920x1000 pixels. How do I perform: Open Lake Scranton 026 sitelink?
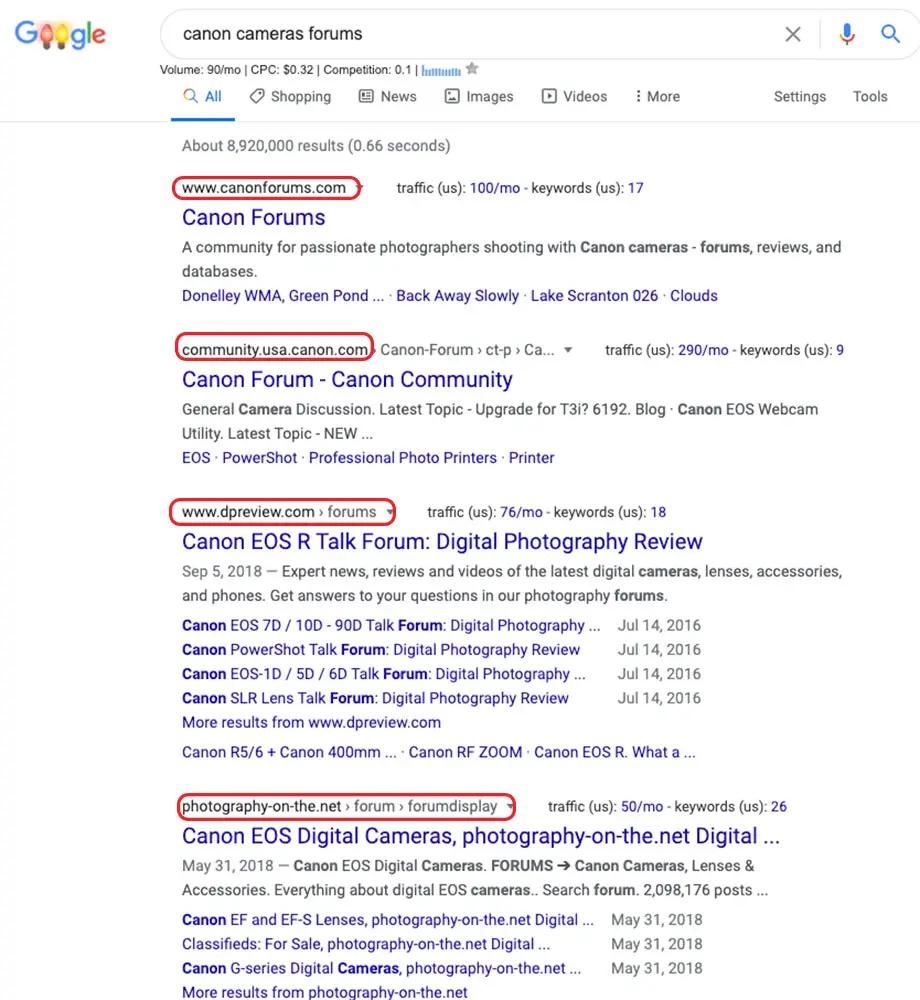click(x=594, y=296)
